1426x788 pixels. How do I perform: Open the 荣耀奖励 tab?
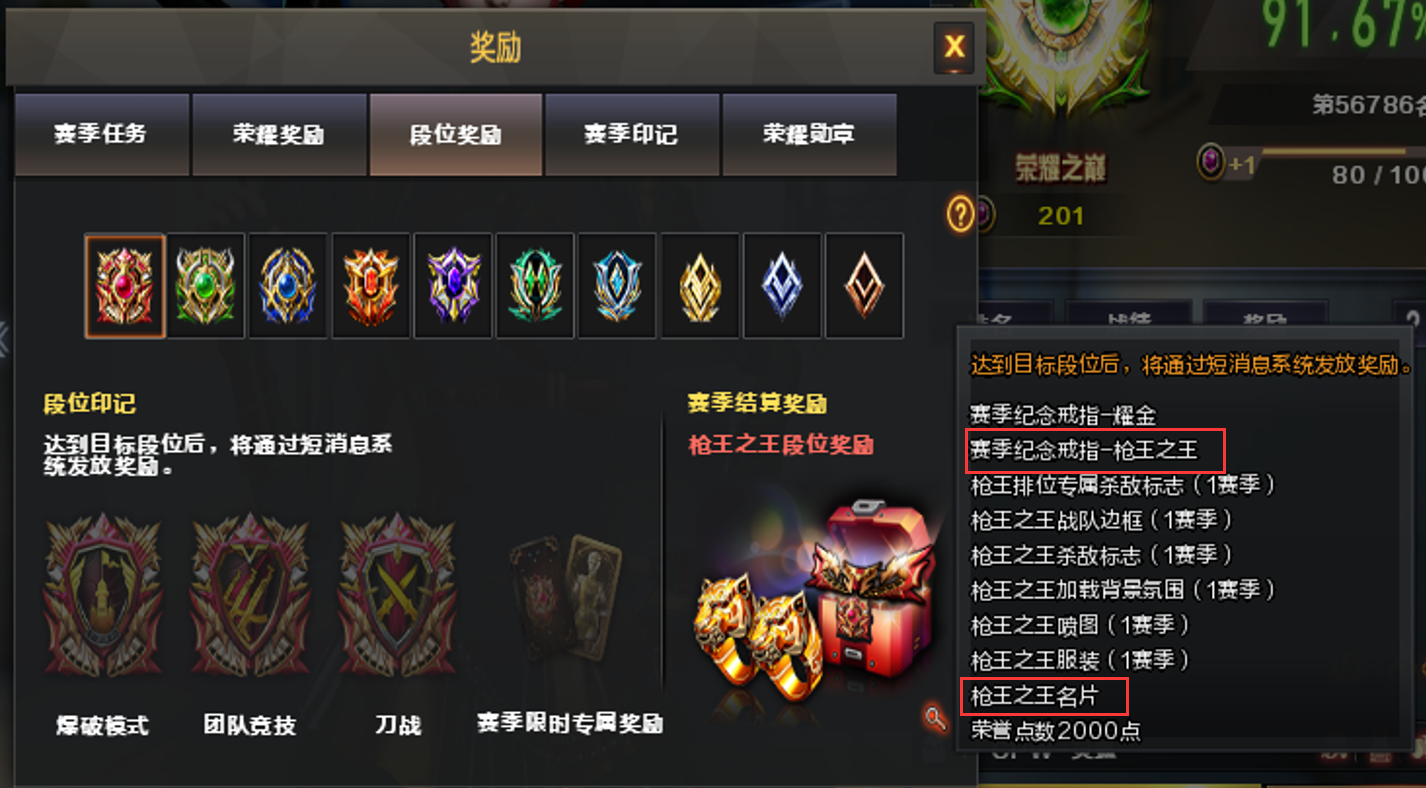pyautogui.click(x=278, y=135)
